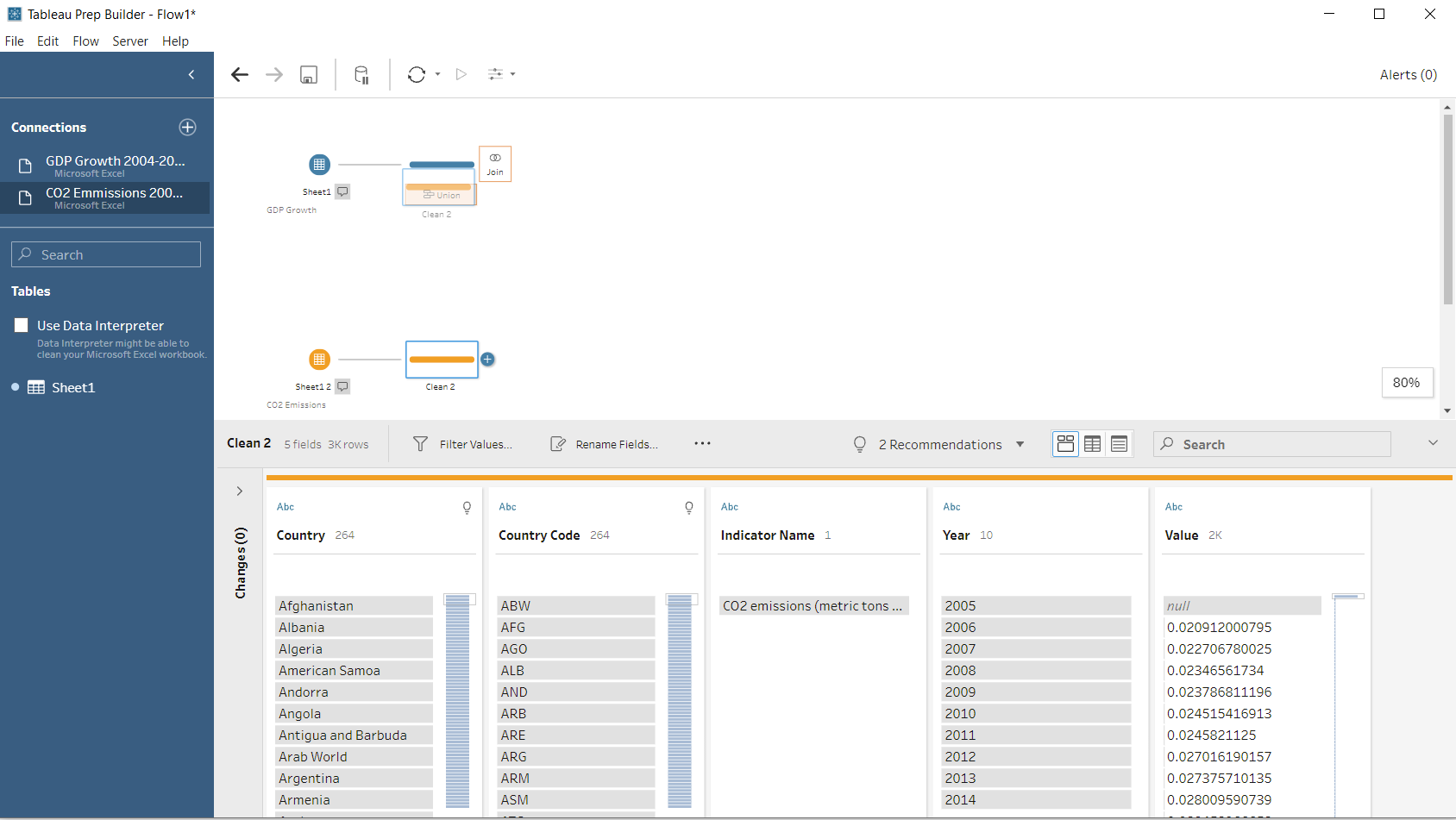This screenshot has height=820, width=1456.
Task: Click the save flow icon
Action: click(x=309, y=75)
